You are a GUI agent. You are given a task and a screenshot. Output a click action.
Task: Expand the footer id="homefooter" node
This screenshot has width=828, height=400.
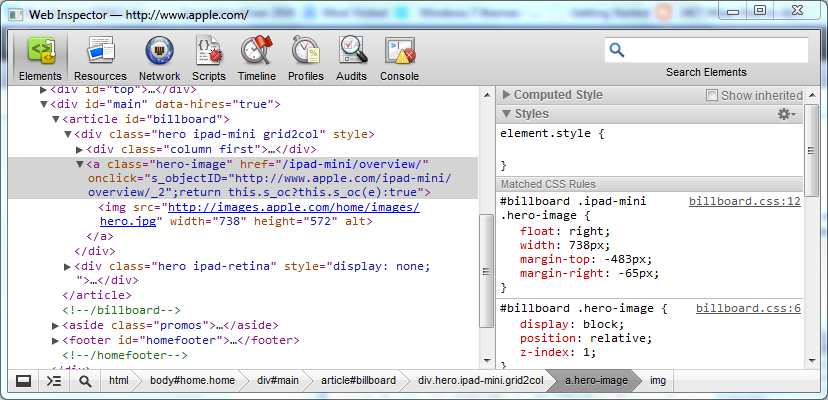pos(55,340)
